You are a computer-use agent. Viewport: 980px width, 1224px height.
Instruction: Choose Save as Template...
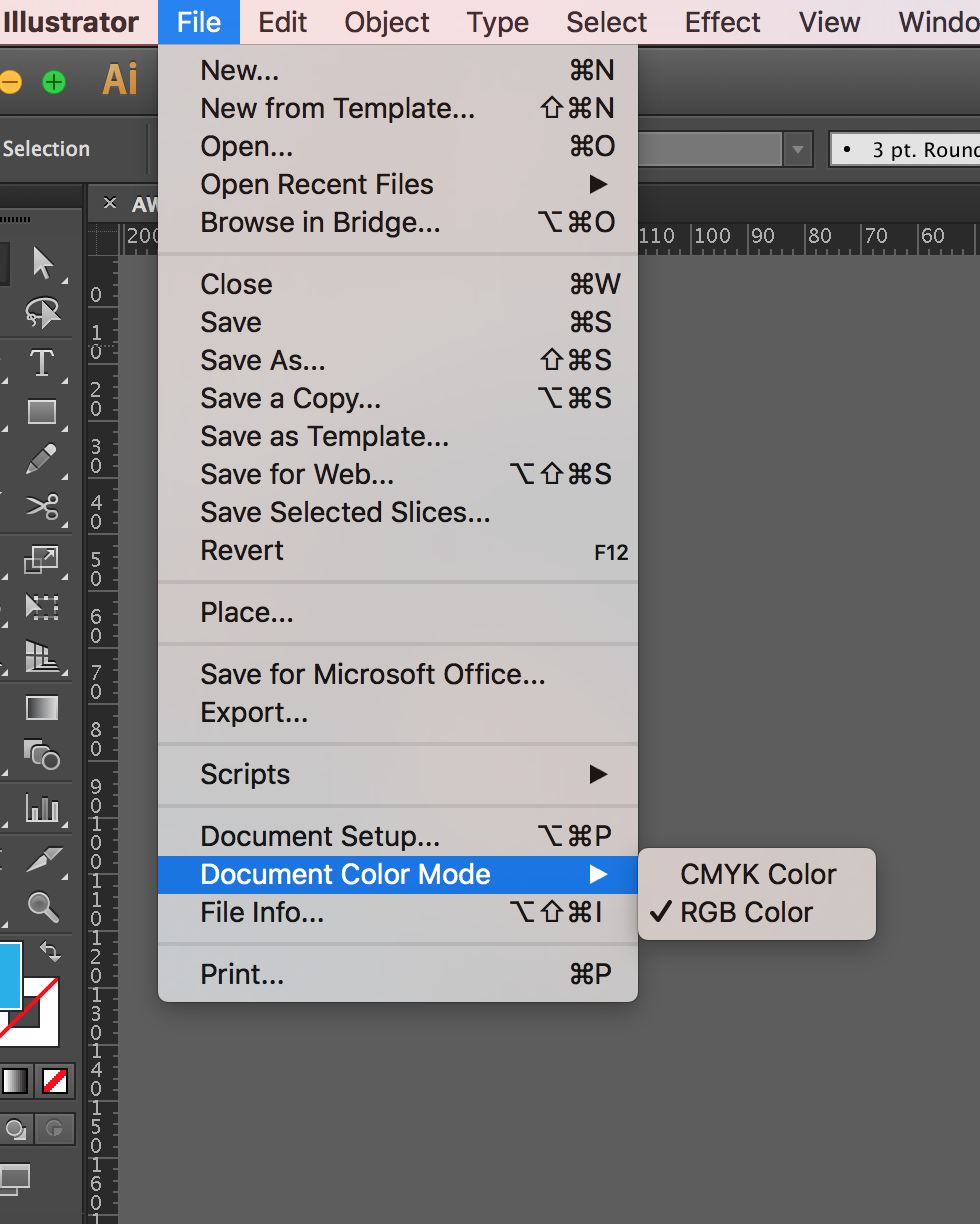tap(398, 436)
